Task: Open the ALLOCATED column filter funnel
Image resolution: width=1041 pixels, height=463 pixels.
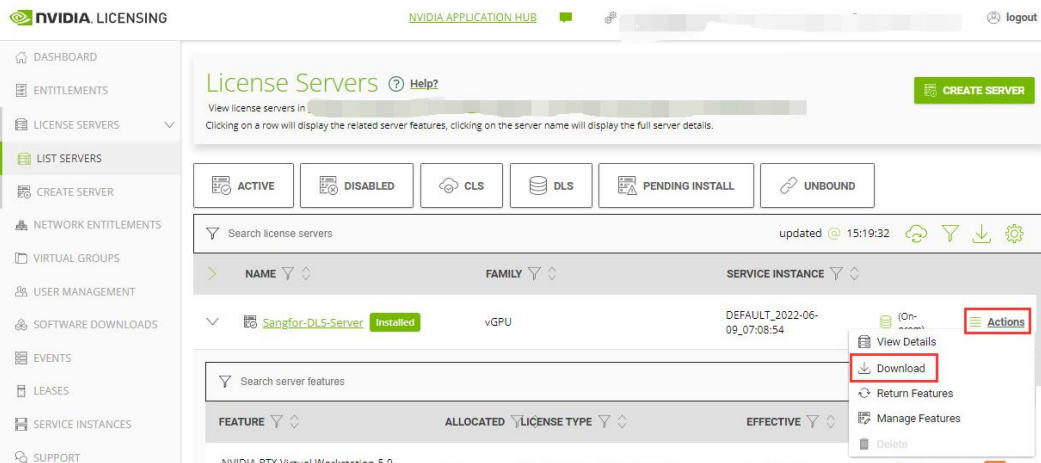Action: [515, 422]
